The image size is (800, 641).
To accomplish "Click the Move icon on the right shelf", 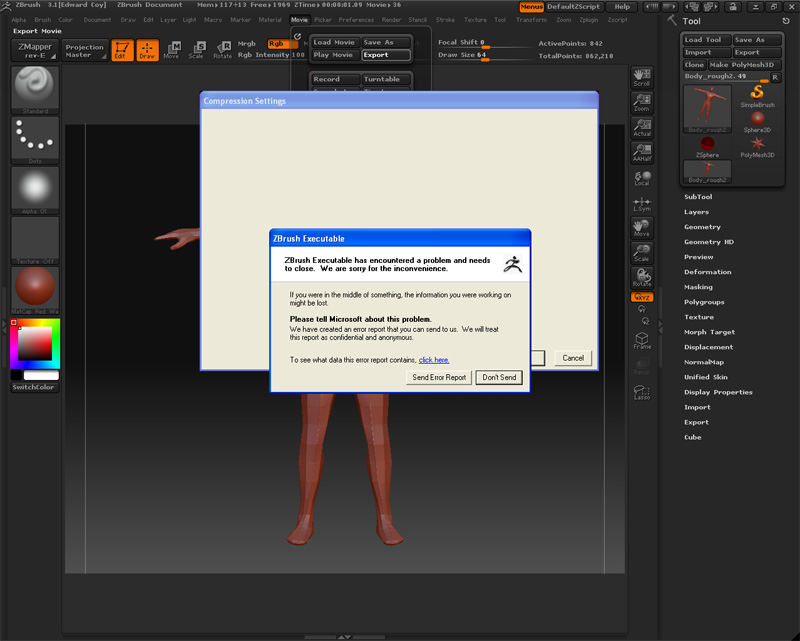I will (x=641, y=228).
